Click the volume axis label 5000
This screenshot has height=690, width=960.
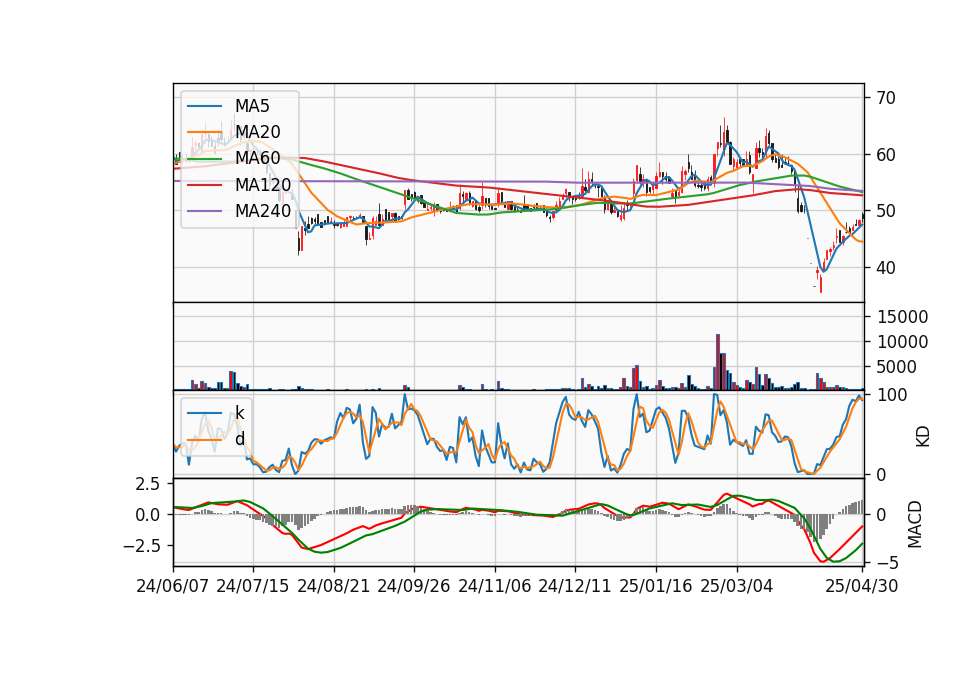tap(897, 367)
